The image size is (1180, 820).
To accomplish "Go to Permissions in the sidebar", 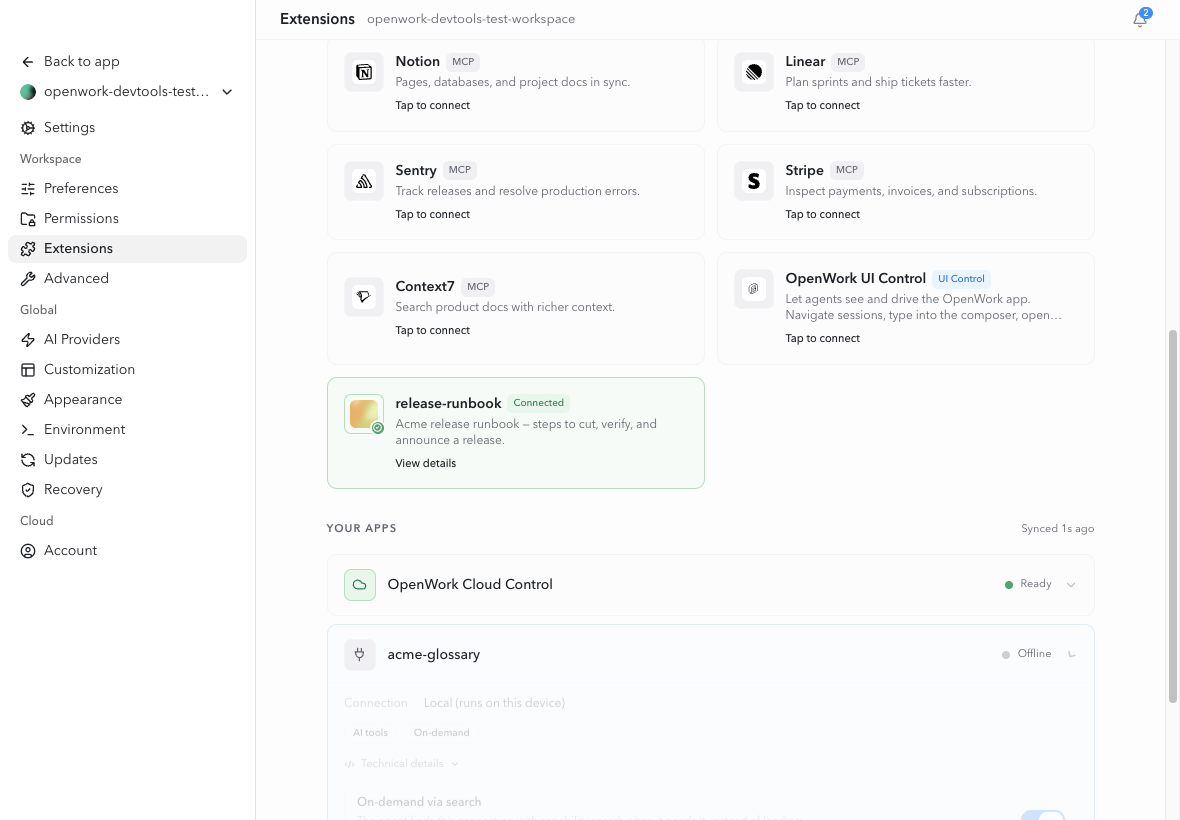I will [127, 219].
